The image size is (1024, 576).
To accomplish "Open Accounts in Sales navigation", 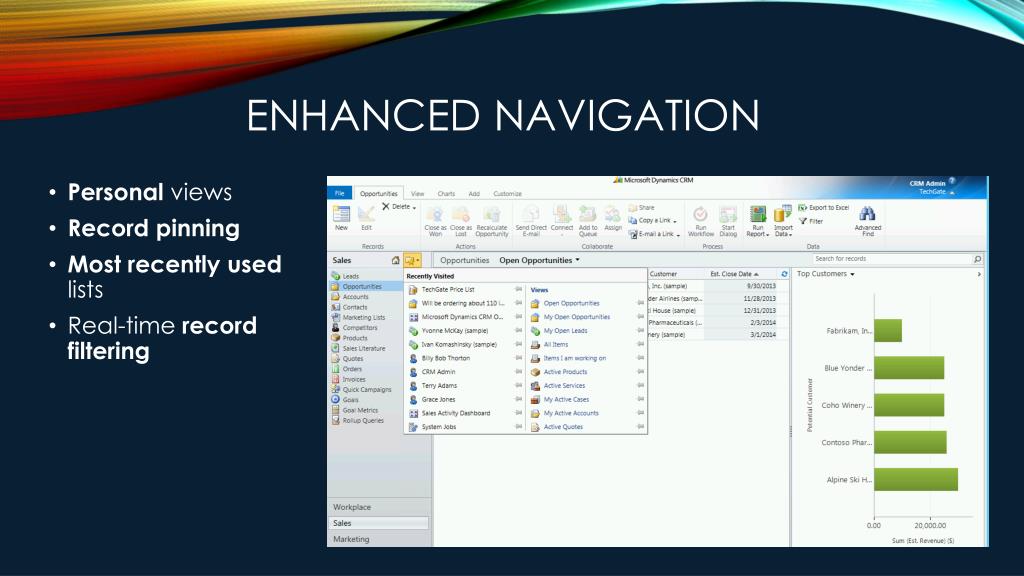I will tap(350, 296).
